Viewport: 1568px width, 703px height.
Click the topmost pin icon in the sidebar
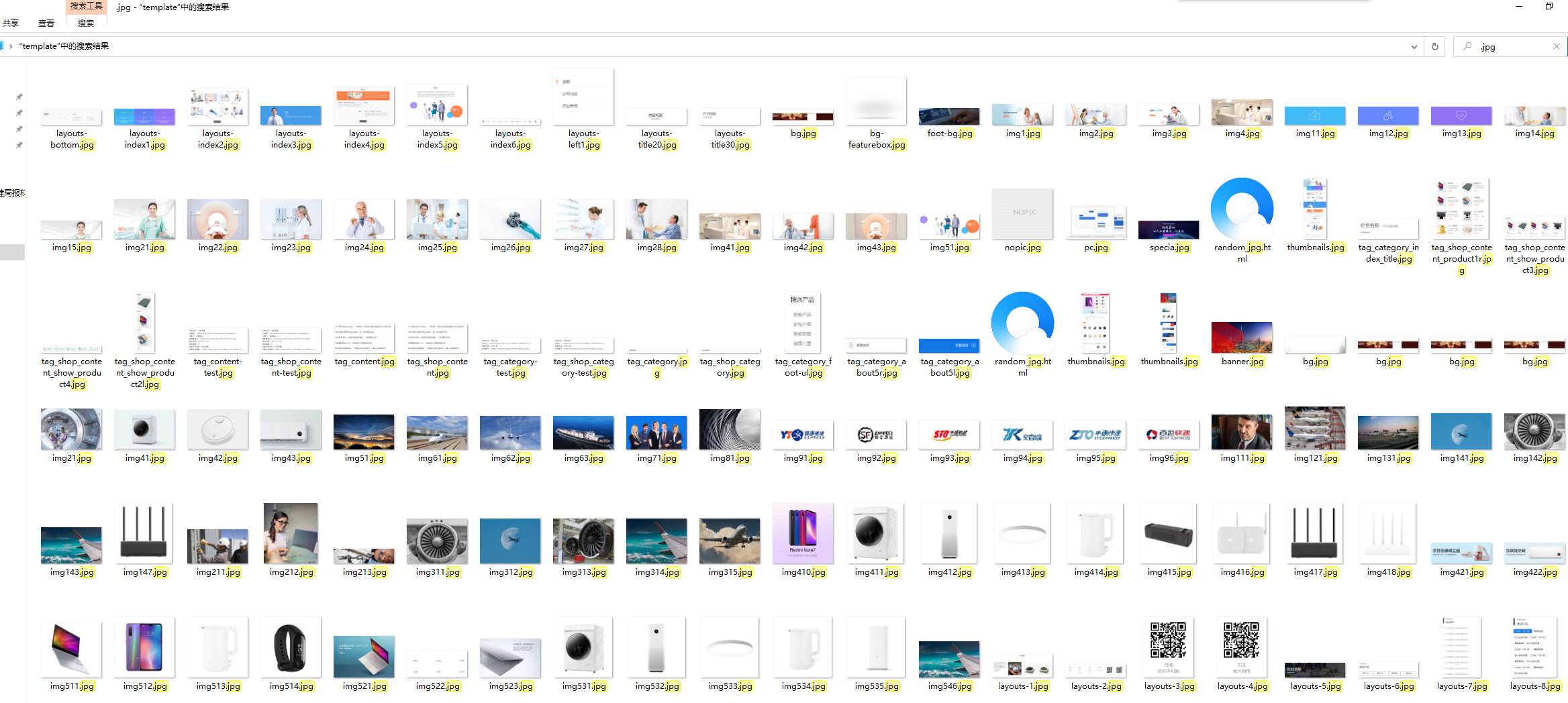(19, 96)
